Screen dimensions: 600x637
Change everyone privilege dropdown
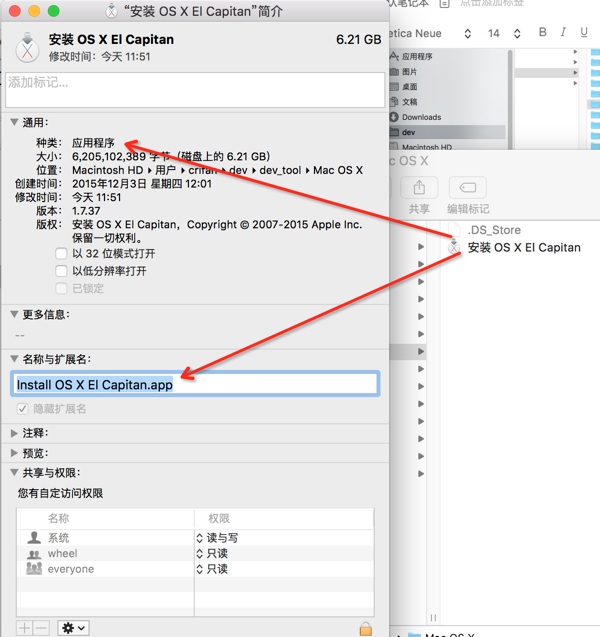coord(212,569)
